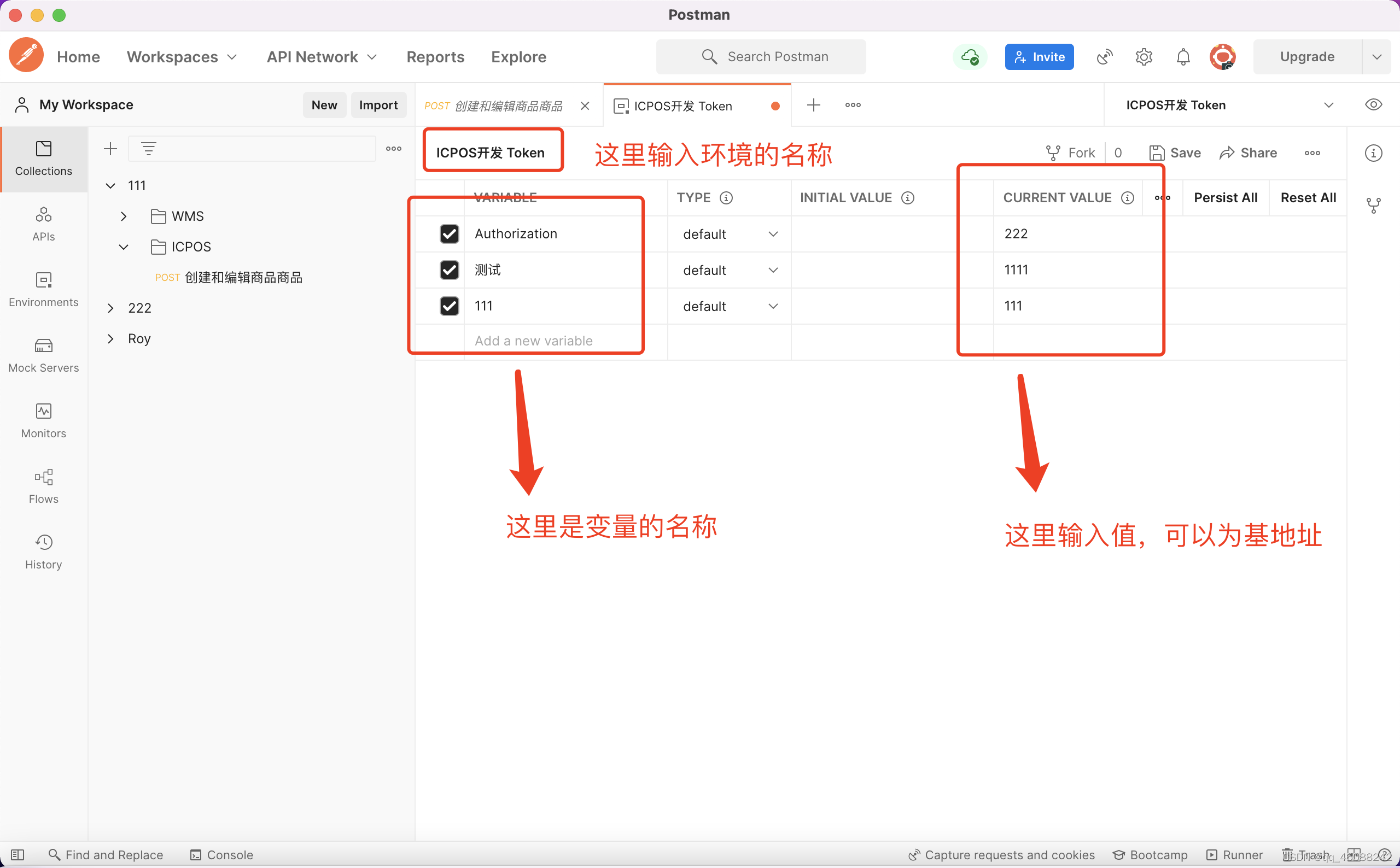Switch to the 创建和编辑商品商品 request tab
This screenshot has width=1400, height=868.
[500, 106]
